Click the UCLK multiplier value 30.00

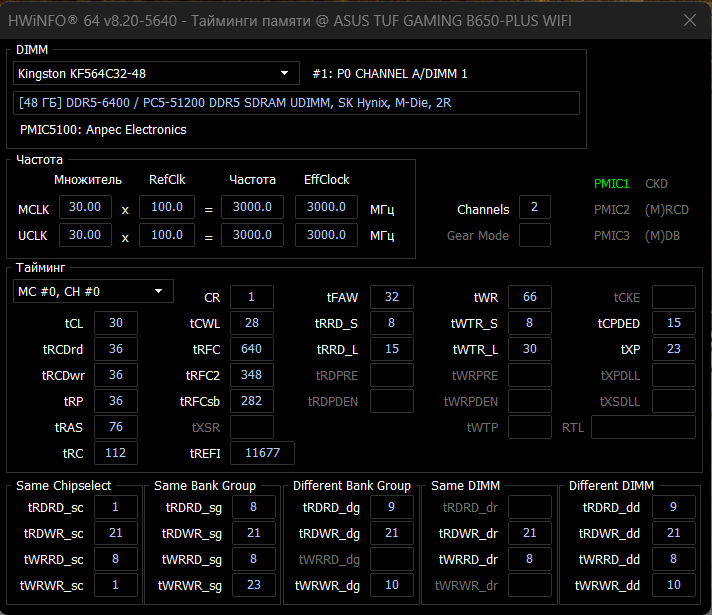pyautogui.click(x=85, y=235)
